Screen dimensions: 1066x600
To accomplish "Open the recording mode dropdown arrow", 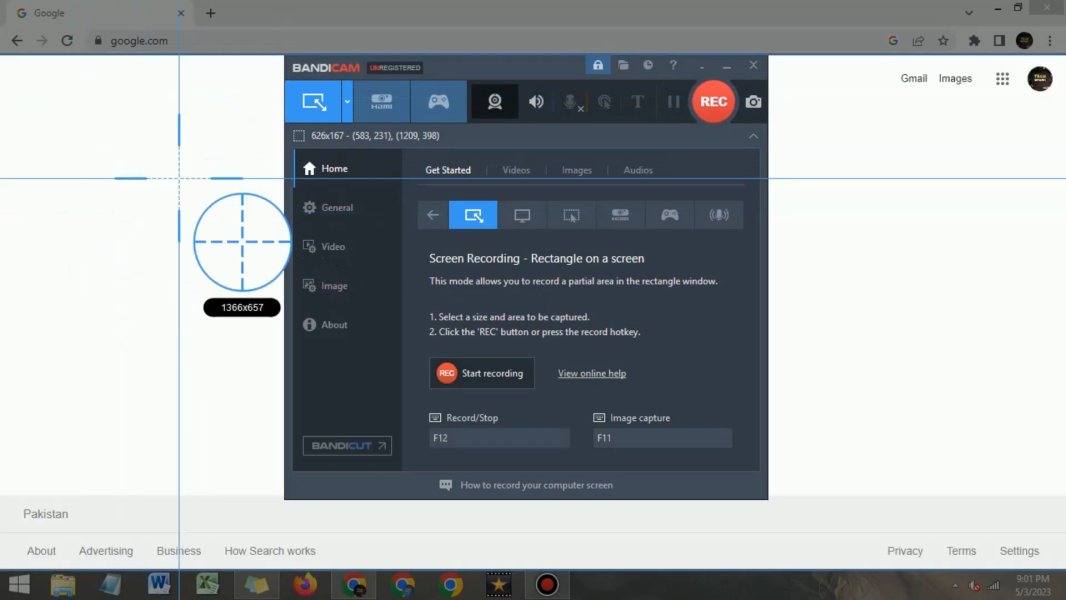I will [x=347, y=102].
